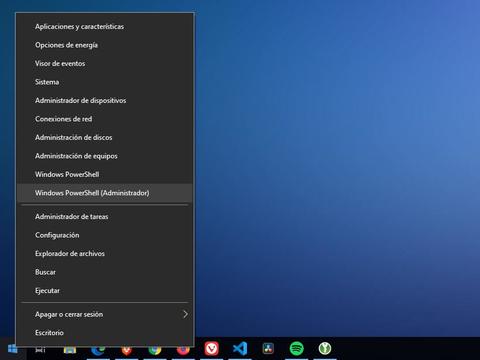480x360 pixels.
Task: Choose Escritorio menu entry
Action: (105, 333)
